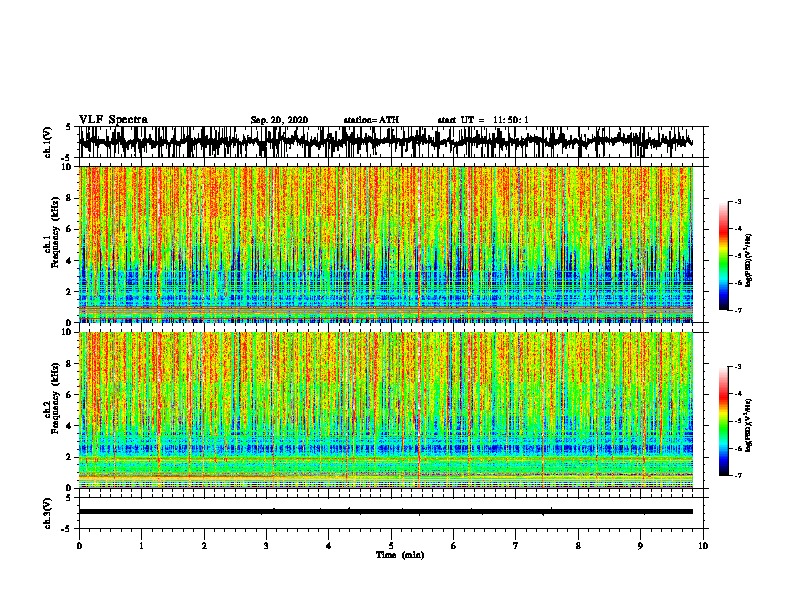Click the "8" kHz tick on ch.1 frequency axis
Viewport: 792px width, 612px height.
[x=69, y=198]
